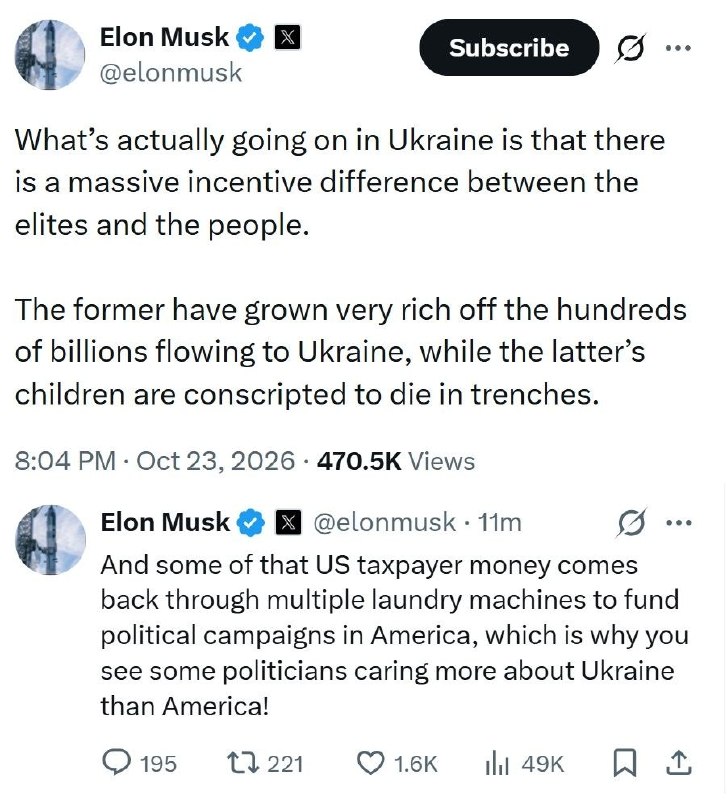Screen dimensions: 727x800
Task: Reply using the comment icon with 195
Action: tap(139, 764)
